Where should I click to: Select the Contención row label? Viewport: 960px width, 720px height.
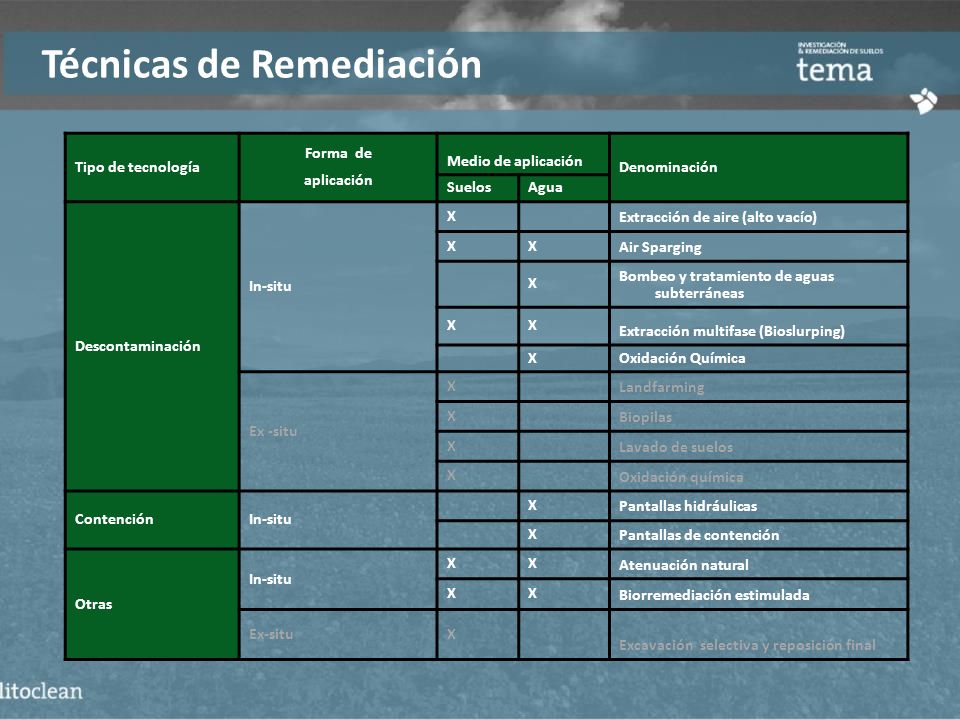pos(114,519)
